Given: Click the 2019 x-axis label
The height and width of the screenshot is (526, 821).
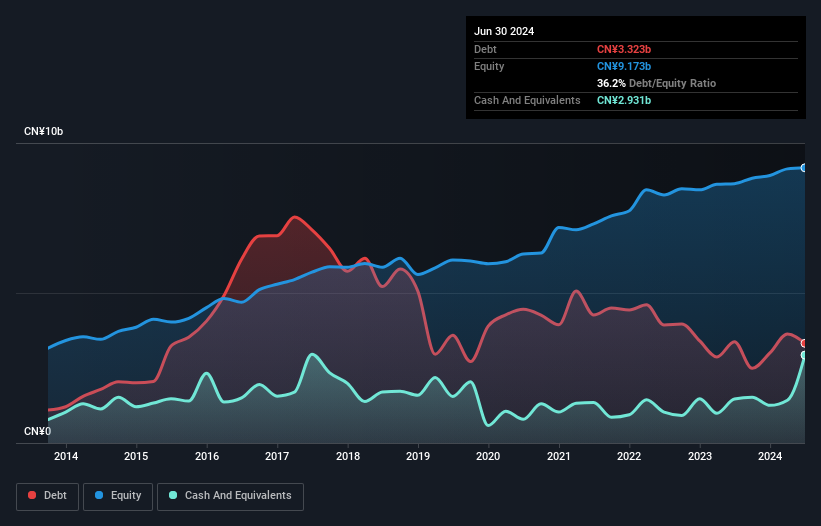Looking at the screenshot, I should [418, 456].
